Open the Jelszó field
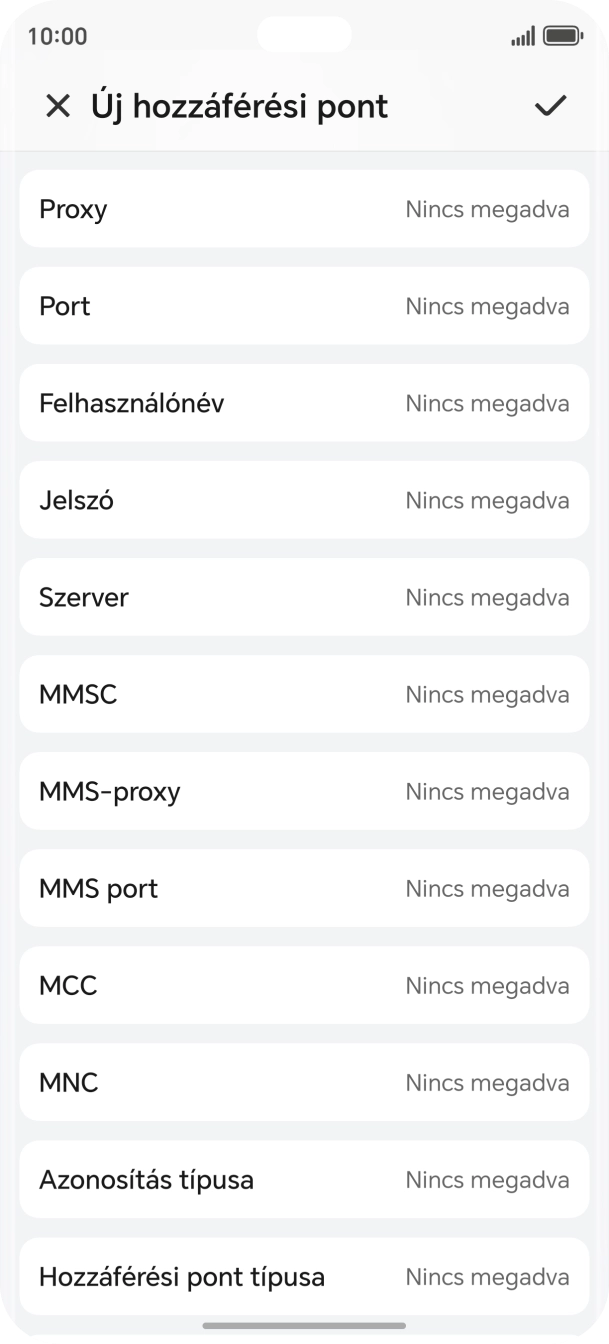The width and height of the screenshot is (609, 1344). (304, 500)
